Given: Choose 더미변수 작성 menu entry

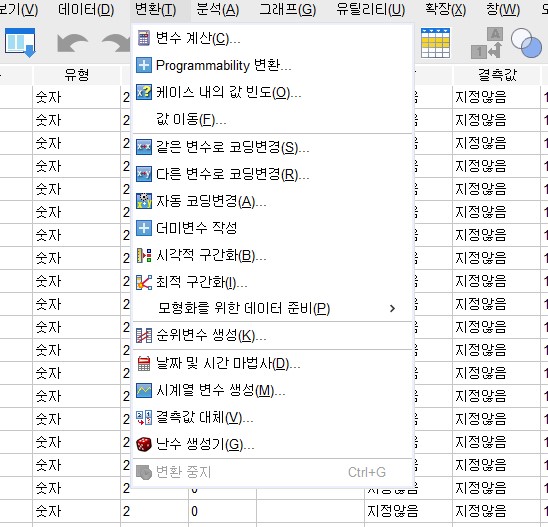Looking at the screenshot, I should coord(273,228).
